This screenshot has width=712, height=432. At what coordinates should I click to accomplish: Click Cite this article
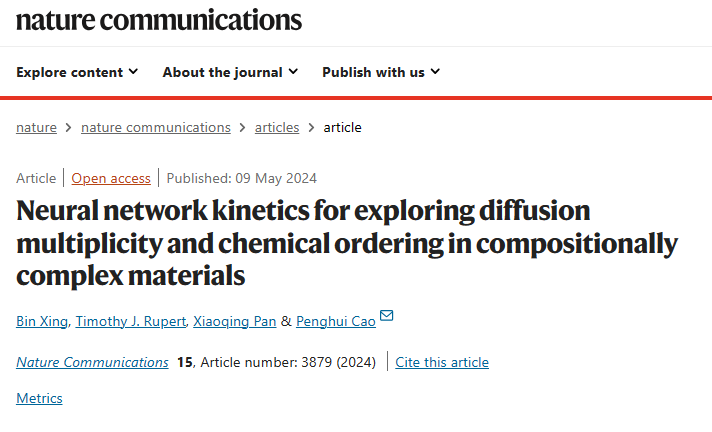(442, 362)
